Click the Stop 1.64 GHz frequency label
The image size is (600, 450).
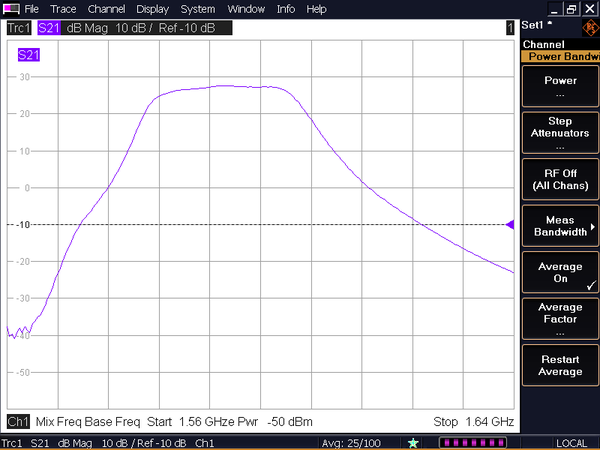pos(472,421)
